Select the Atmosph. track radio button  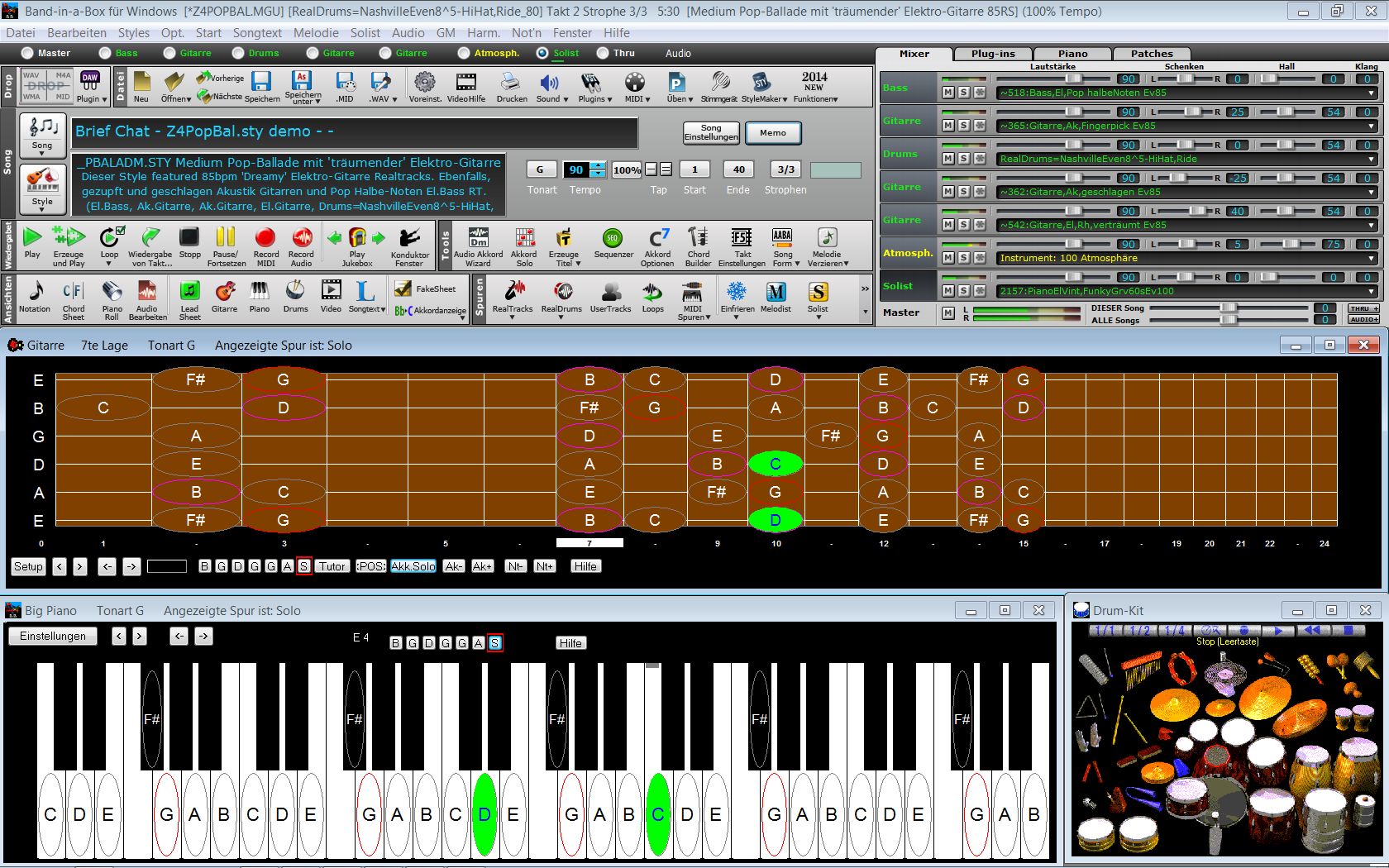pos(464,53)
